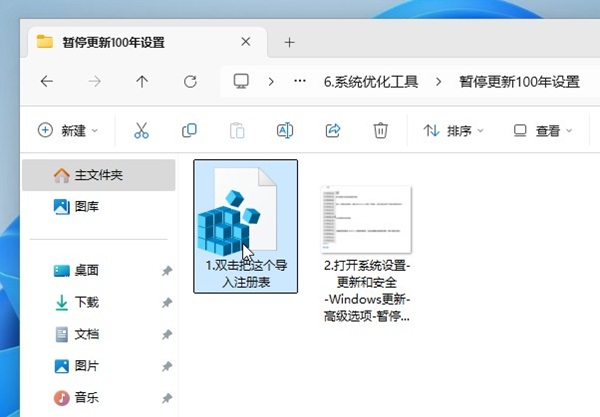Screen dimensions: 600x417
Task: Click the Paste clipboard icon
Action: pyautogui.click(x=237, y=130)
